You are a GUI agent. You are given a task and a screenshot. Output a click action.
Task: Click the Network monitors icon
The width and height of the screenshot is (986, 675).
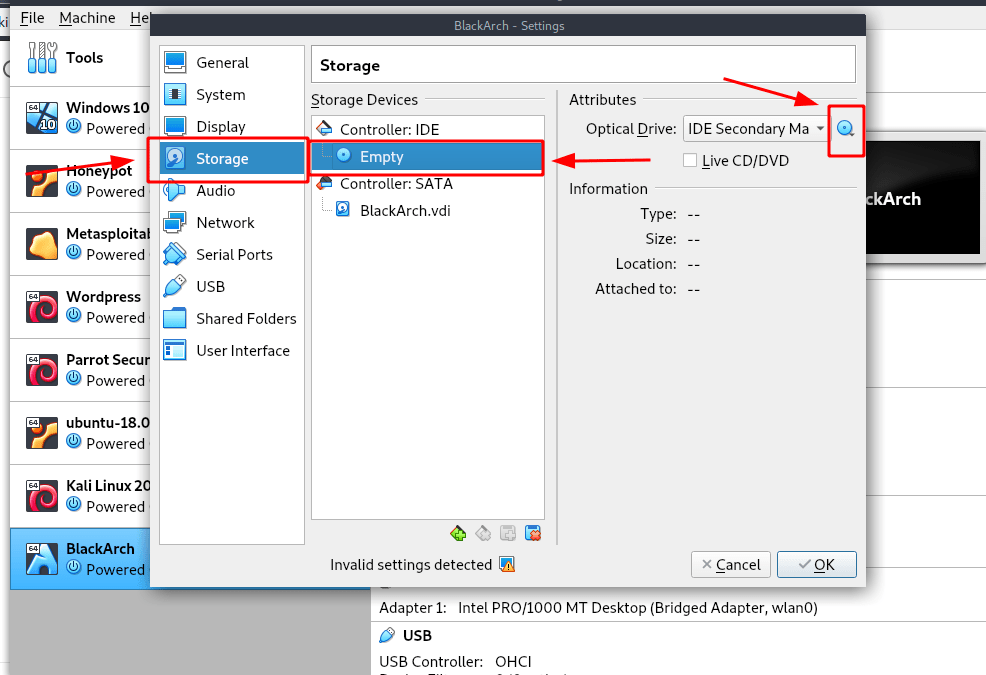point(175,223)
